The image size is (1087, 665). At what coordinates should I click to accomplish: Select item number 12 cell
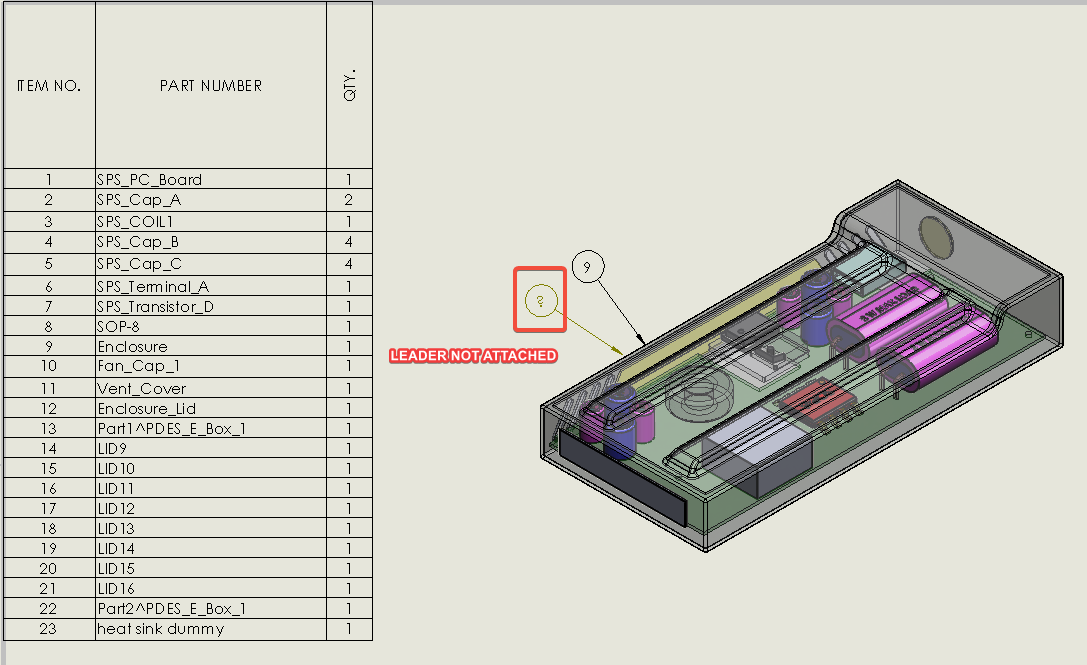tap(49, 408)
